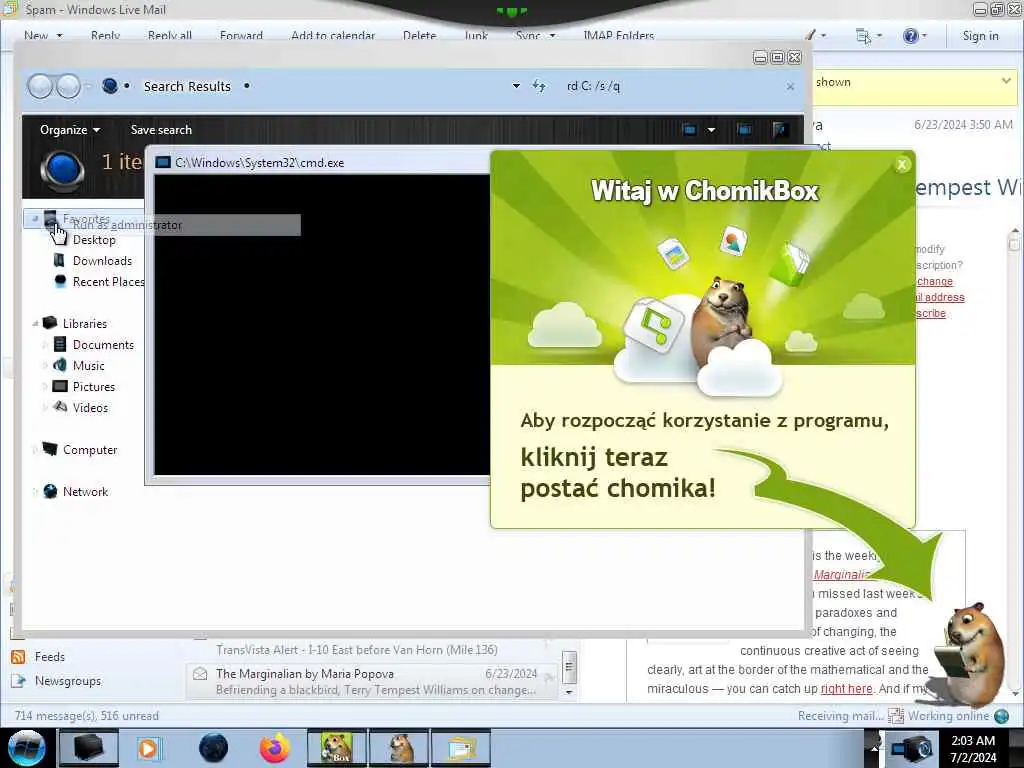Collapse the Libraries tree group
Viewport: 1024px width, 768px height.
35,323
